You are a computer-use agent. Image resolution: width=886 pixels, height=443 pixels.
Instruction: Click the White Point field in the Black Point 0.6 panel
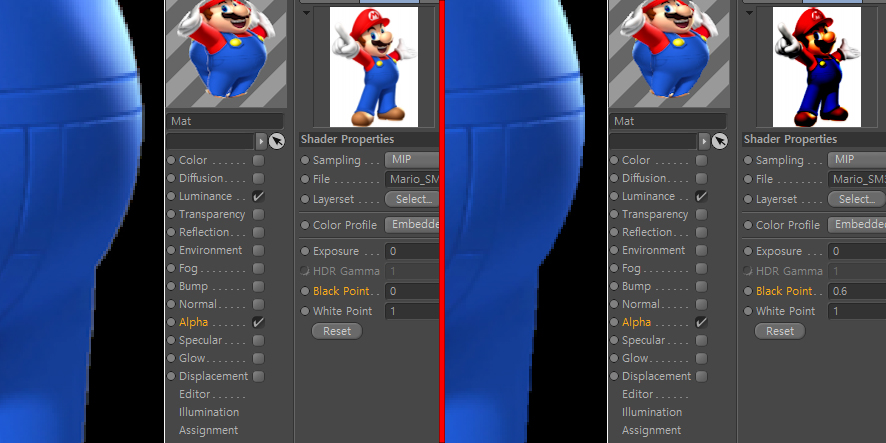click(x=857, y=311)
